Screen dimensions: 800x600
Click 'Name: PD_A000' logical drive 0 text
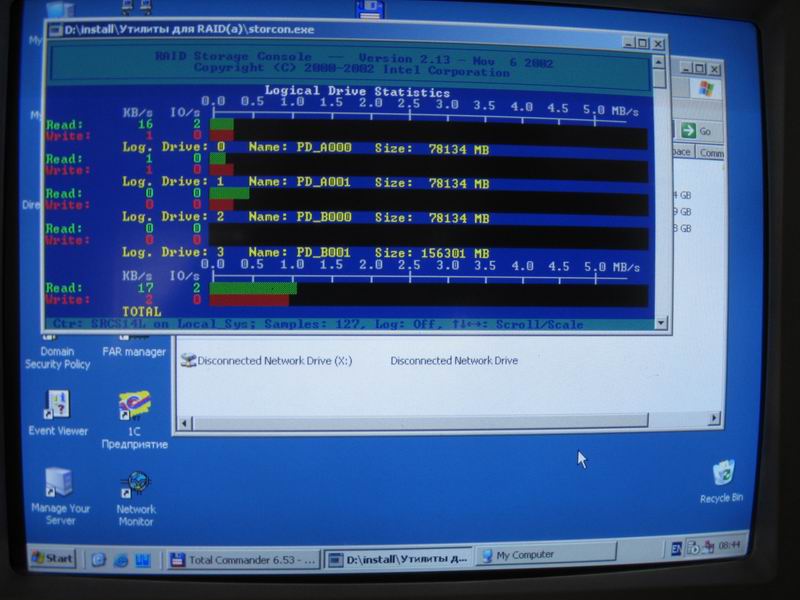[300, 147]
